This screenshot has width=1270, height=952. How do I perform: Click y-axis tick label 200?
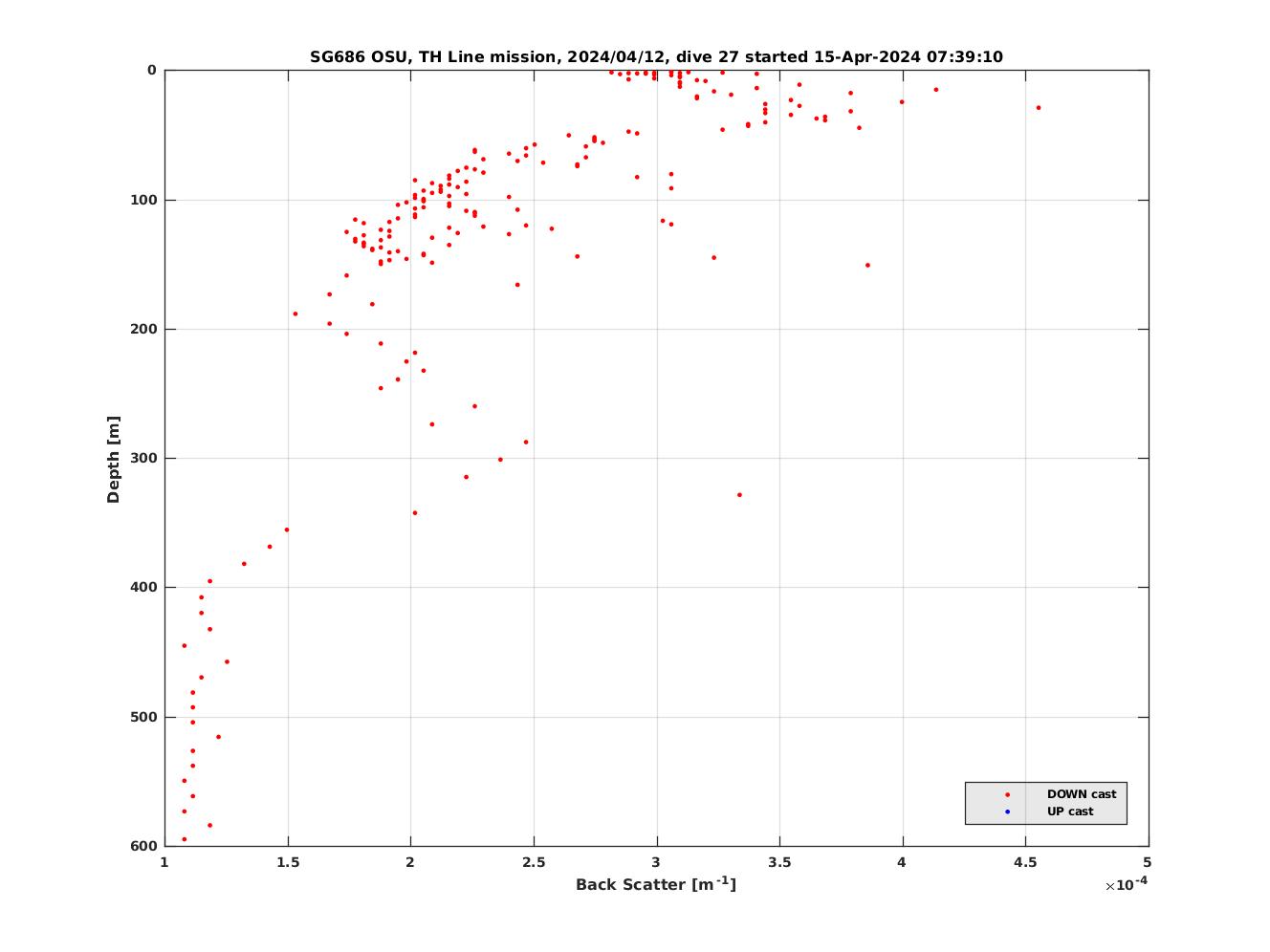point(144,329)
